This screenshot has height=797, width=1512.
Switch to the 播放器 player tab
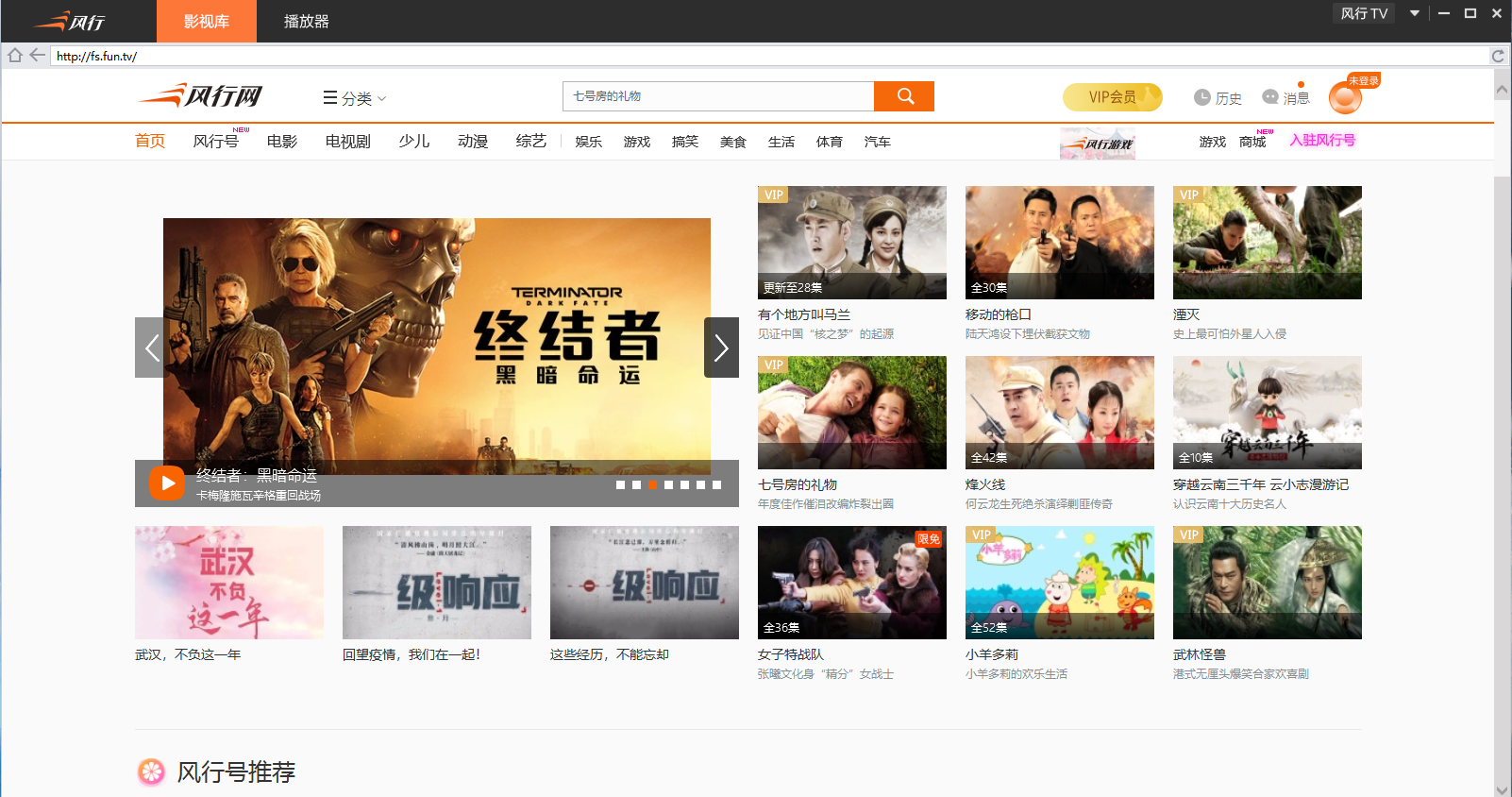pyautogui.click(x=306, y=21)
